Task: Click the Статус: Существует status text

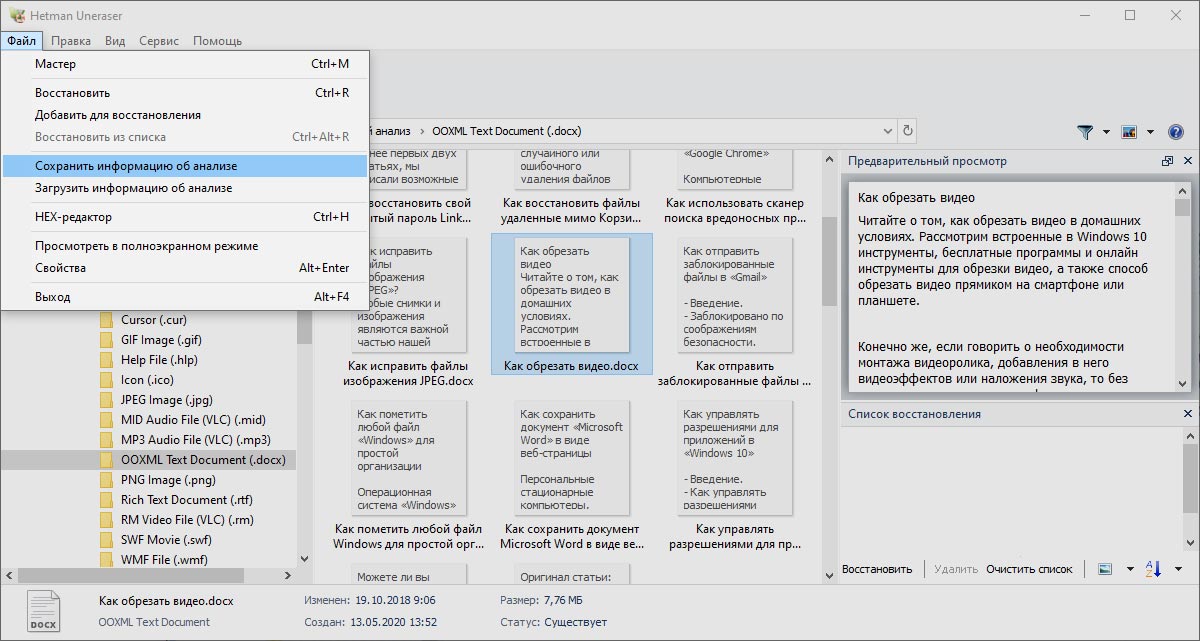Action: 553,622
